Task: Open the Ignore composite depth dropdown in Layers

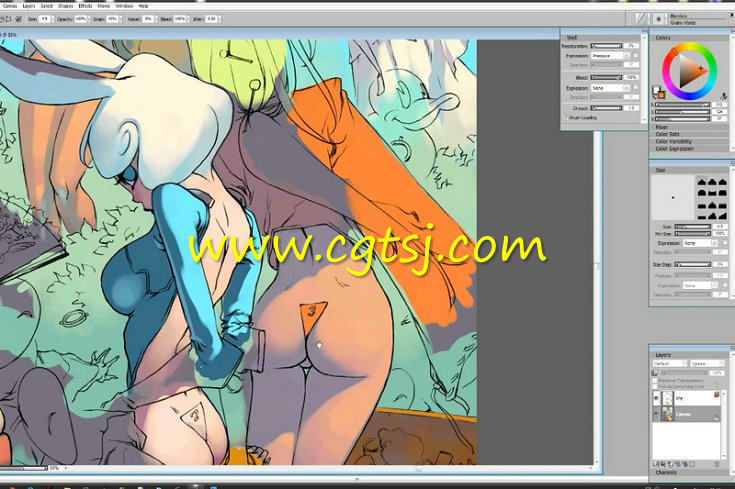Action: tap(707, 364)
